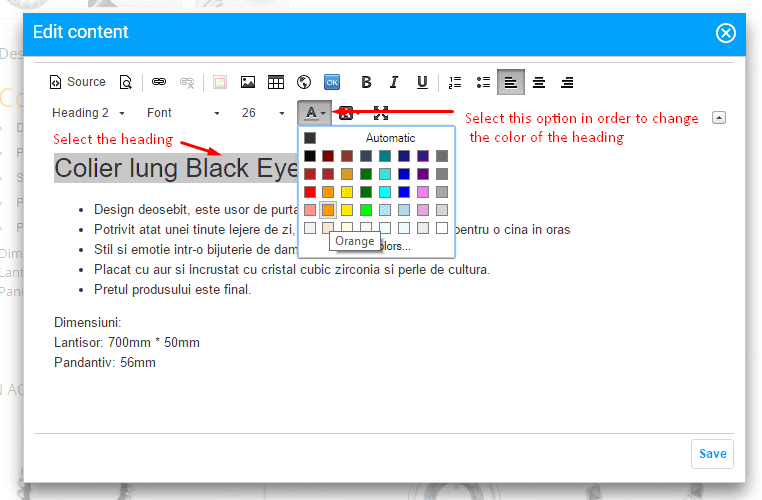Image resolution: width=762 pixels, height=500 pixels.
Task: Insert a link with the chain icon
Action: 159,82
